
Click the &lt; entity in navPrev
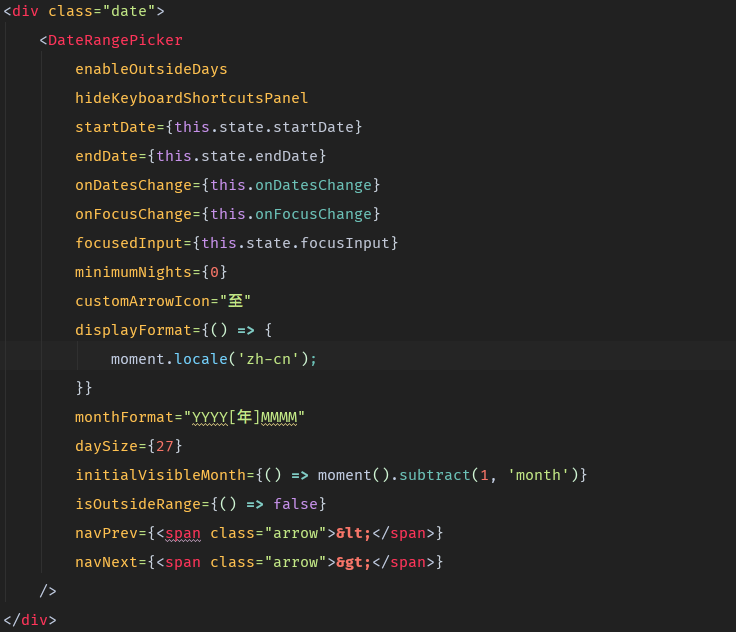[x=353, y=533]
